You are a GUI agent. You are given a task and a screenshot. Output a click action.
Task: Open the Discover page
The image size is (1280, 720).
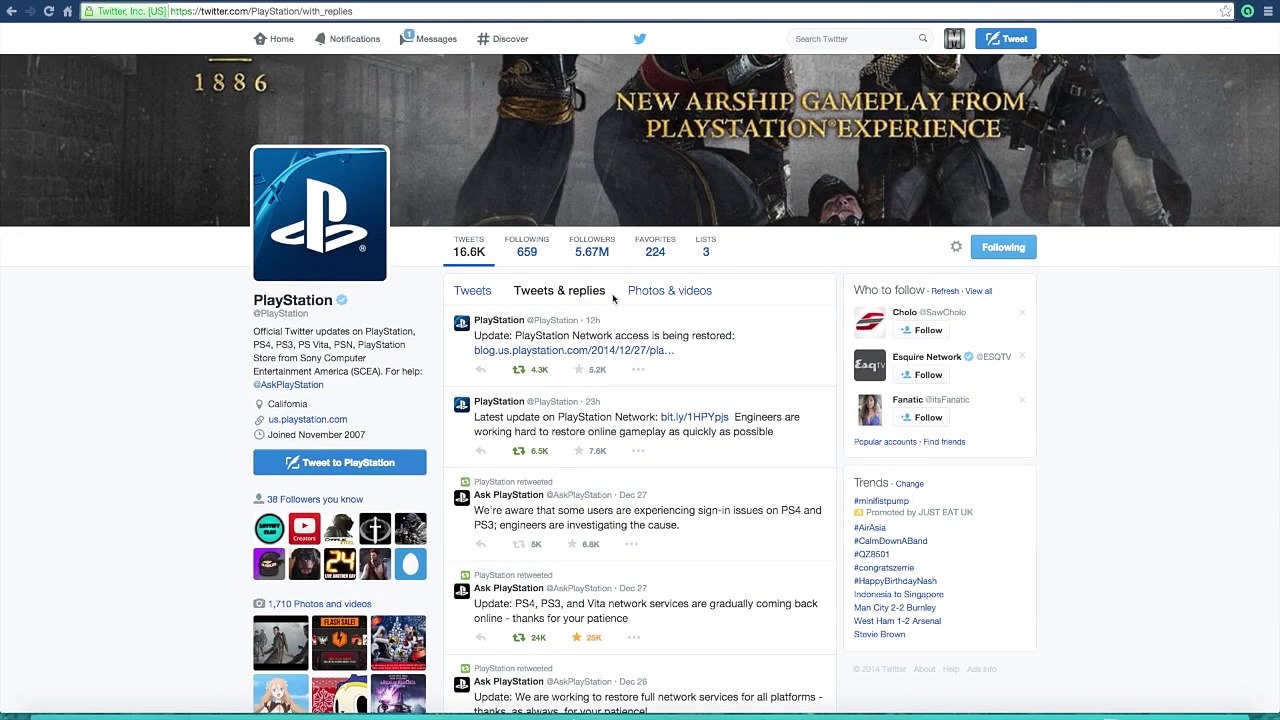[x=503, y=39]
